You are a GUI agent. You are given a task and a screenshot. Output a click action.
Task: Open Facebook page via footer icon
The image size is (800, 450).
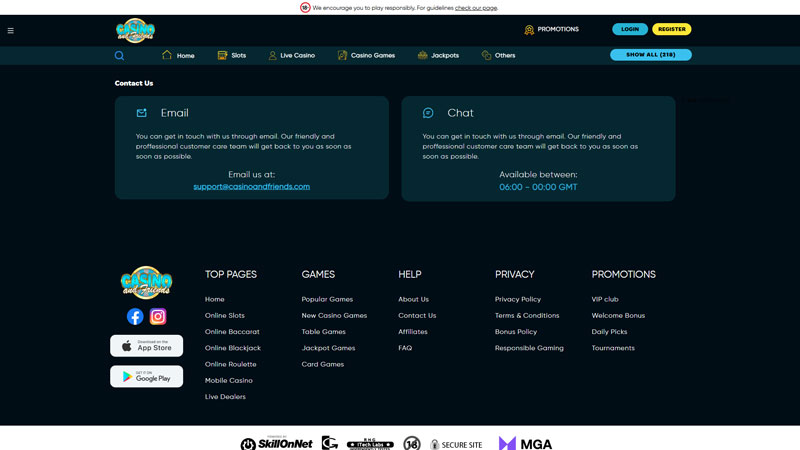pos(135,316)
